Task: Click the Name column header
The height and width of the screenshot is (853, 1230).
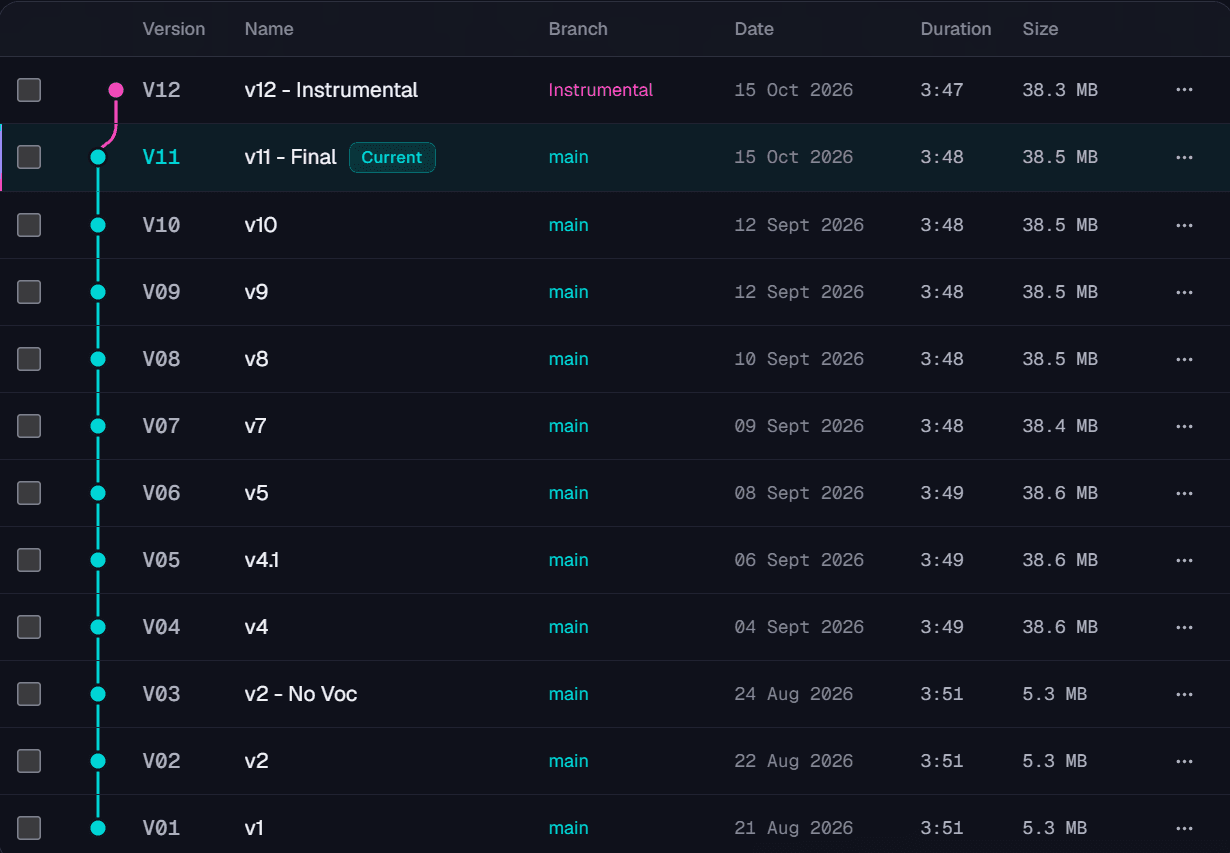Action: tap(269, 29)
